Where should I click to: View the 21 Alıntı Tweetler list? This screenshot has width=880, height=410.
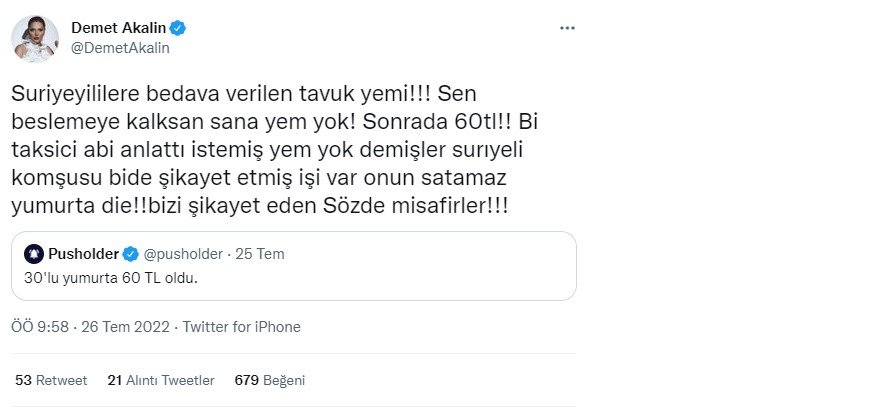160,380
